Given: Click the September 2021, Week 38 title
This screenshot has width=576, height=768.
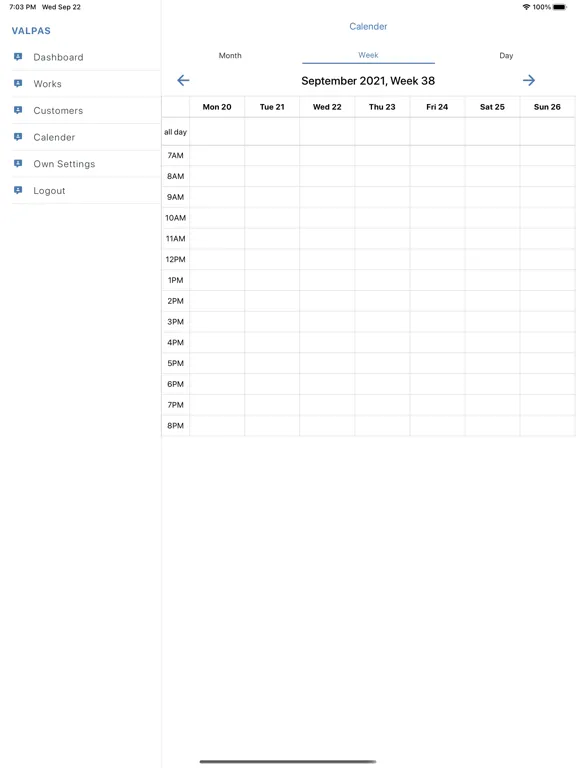Looking at the screenshot, I should coord(368,81).
